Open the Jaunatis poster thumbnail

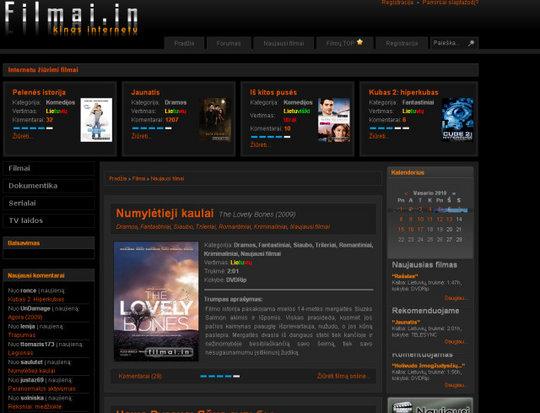(215, 120)
